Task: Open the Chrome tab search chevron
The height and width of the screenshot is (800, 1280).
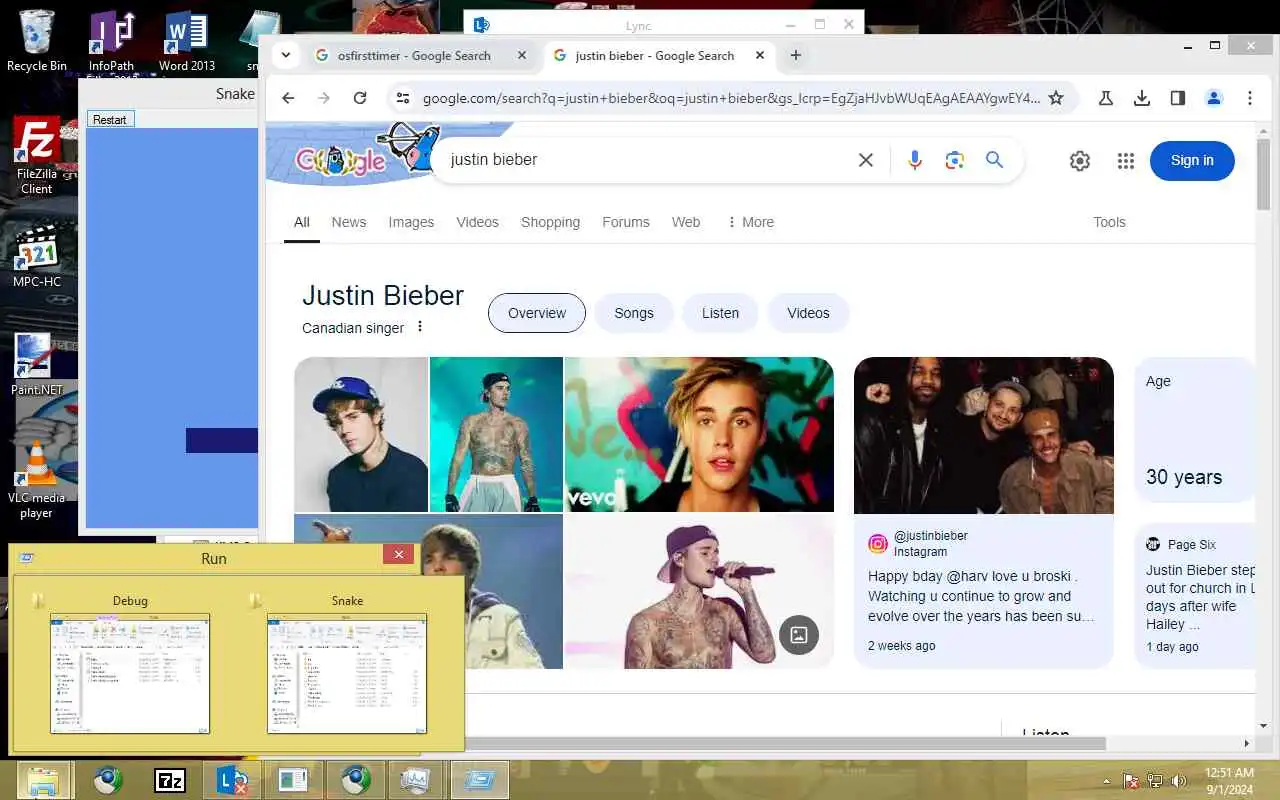Action: tap(286, 55)
